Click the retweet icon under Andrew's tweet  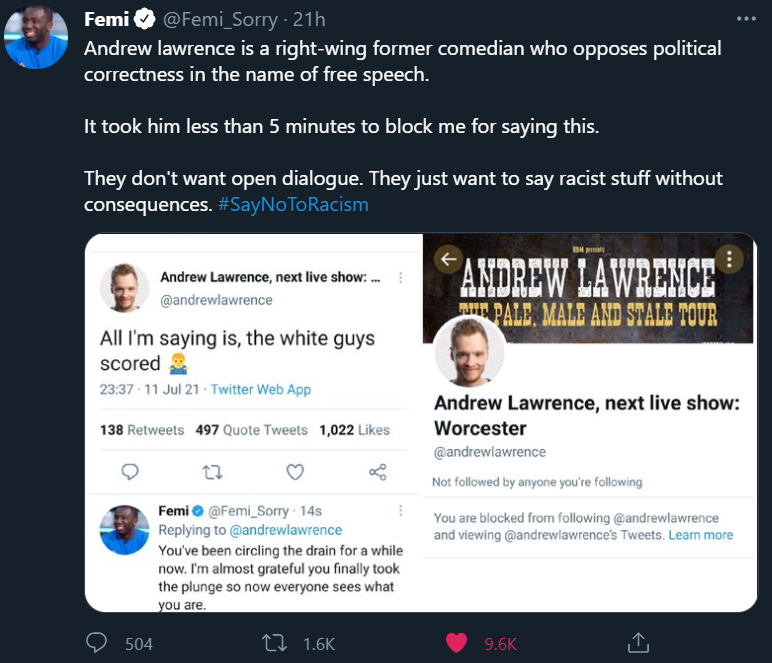point(212,473)
